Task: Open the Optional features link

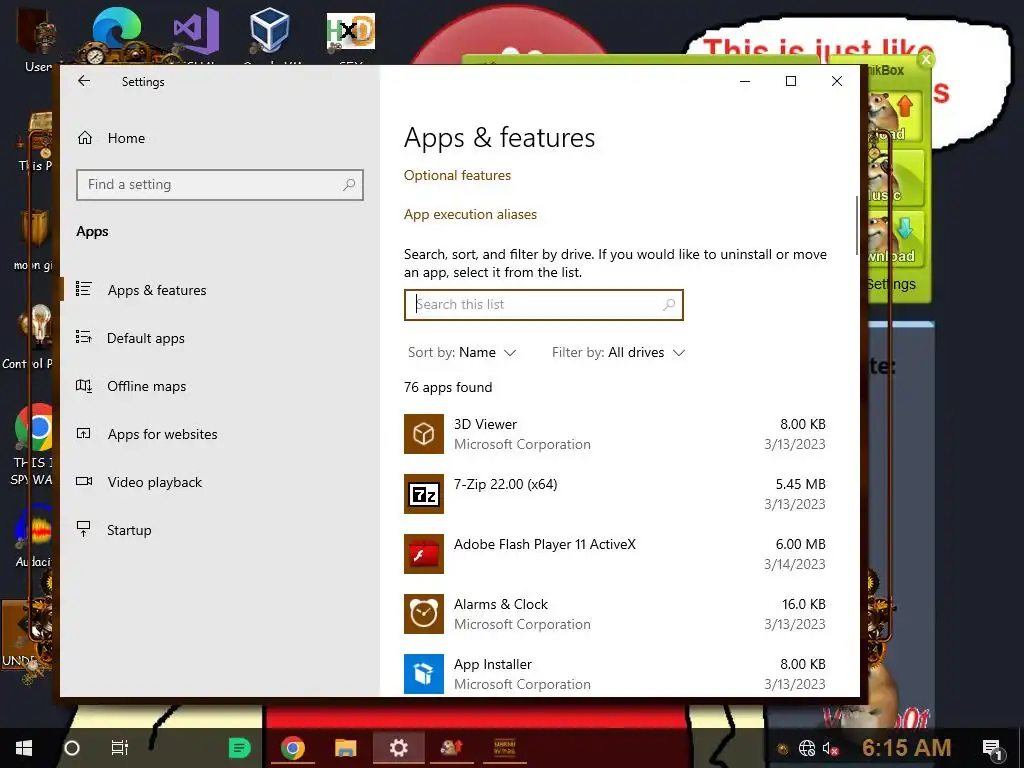Action: pyautogui.click(x=457, y=176)
